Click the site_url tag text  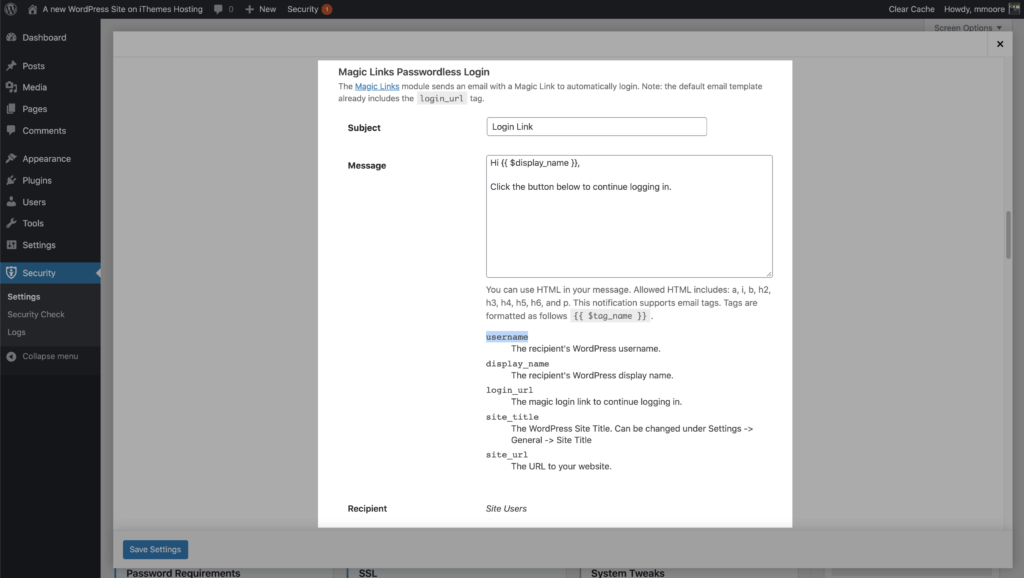tap(507, 455)
